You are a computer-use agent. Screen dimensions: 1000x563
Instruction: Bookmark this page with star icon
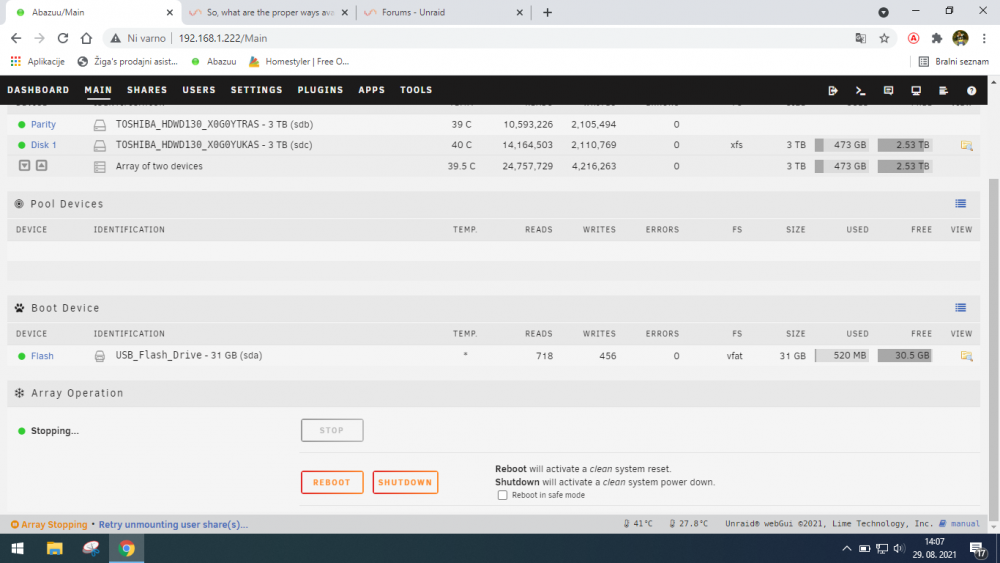[884, 38]
